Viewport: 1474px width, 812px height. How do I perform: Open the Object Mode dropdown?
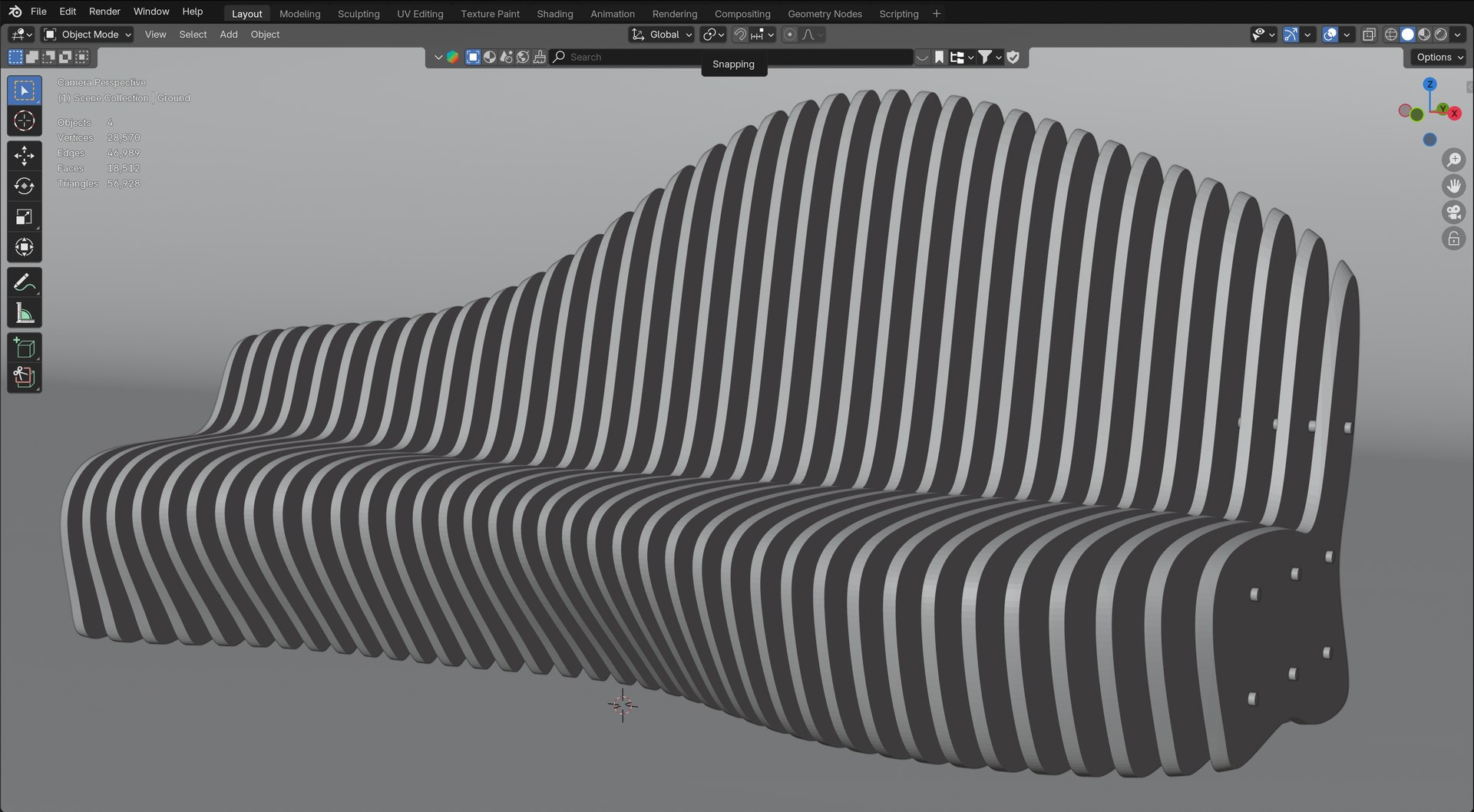pos(87,35)
